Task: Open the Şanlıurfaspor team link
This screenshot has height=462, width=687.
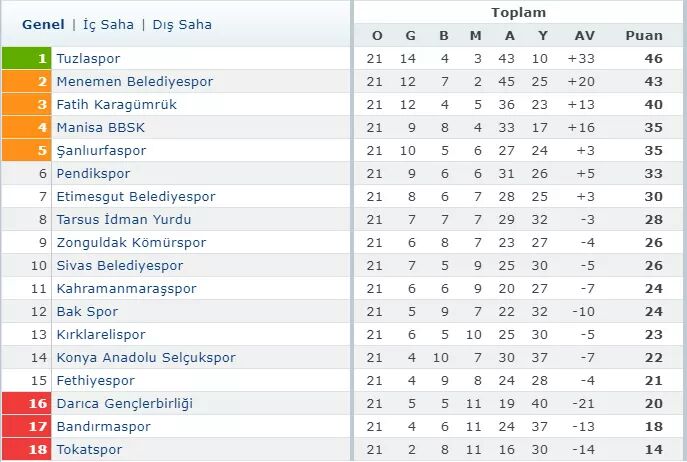Action: (101, 150)
